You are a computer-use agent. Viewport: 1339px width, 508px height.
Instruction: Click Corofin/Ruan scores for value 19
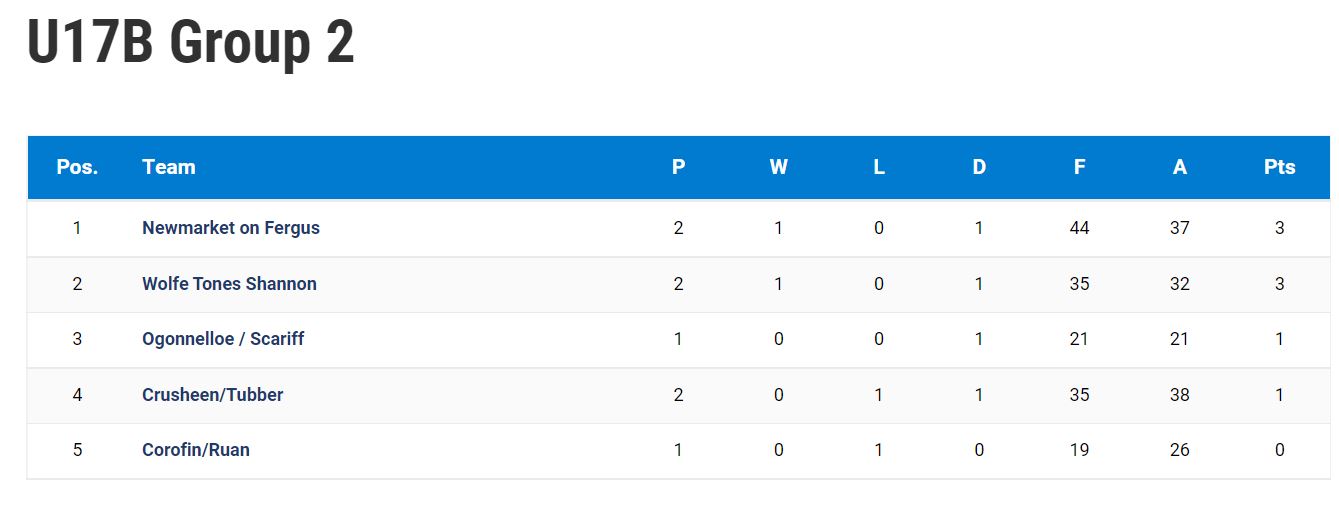(1079, 450)
